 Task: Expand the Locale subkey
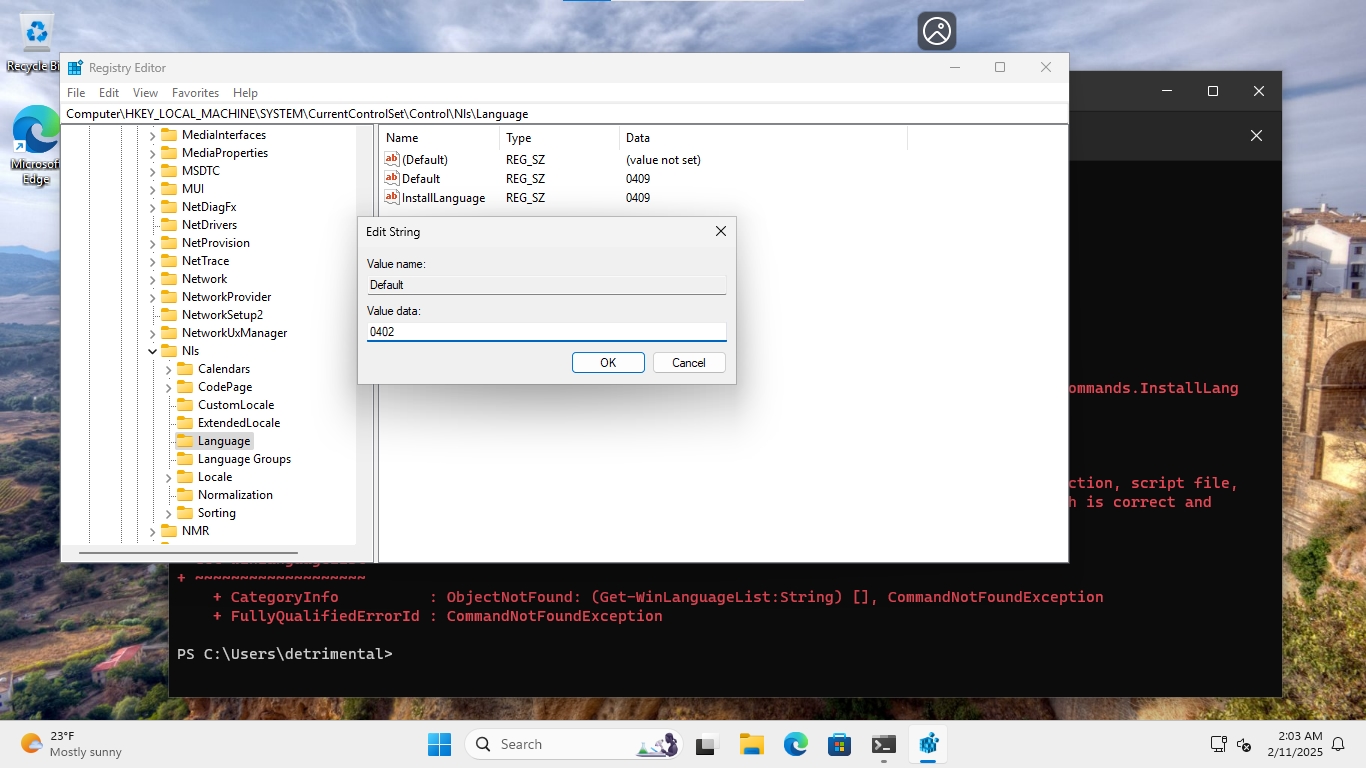click(169, 477)
